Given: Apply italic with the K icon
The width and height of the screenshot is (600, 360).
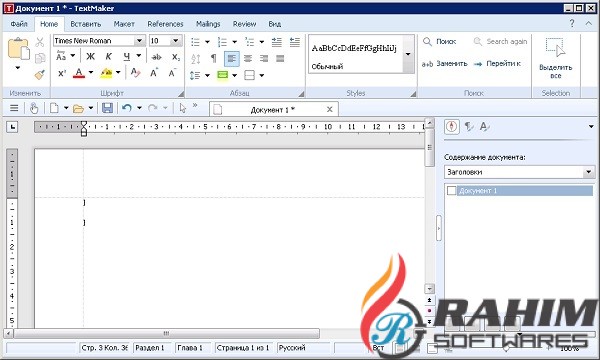Looking at the screenshot, I should [108, 57].
